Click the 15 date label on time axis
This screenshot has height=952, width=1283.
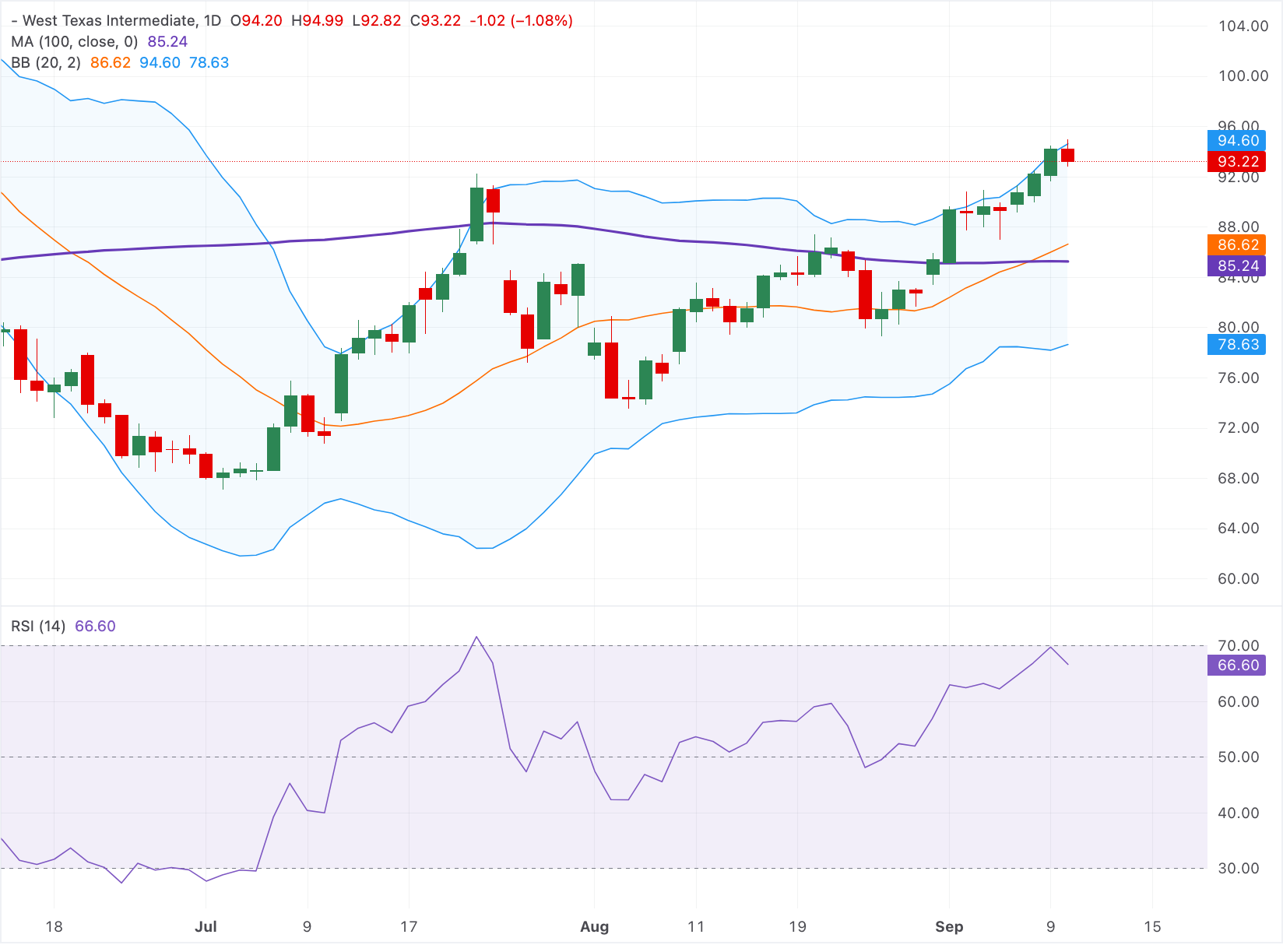pos(1152,927)
